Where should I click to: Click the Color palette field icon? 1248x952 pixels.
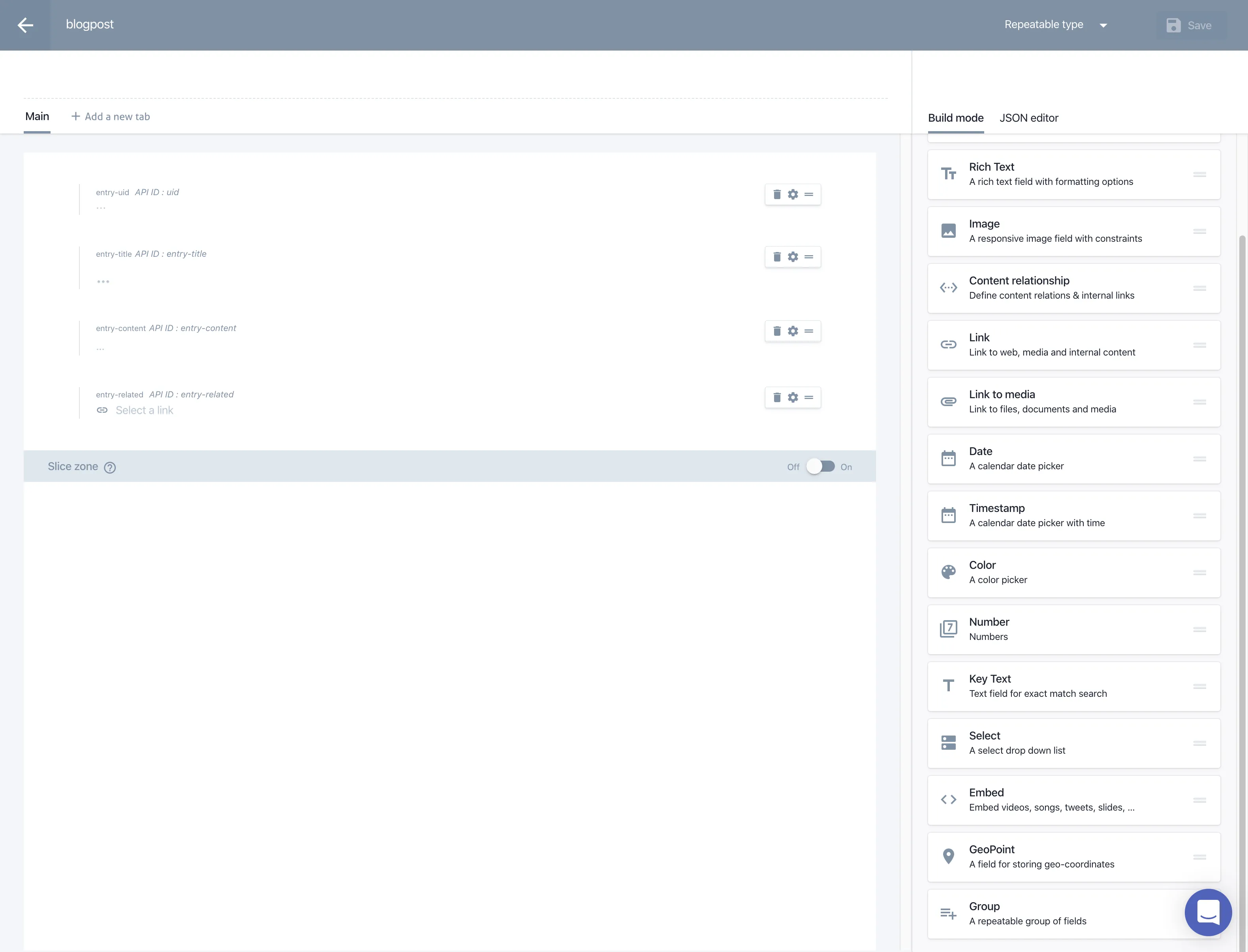click(x=948, y=572)
